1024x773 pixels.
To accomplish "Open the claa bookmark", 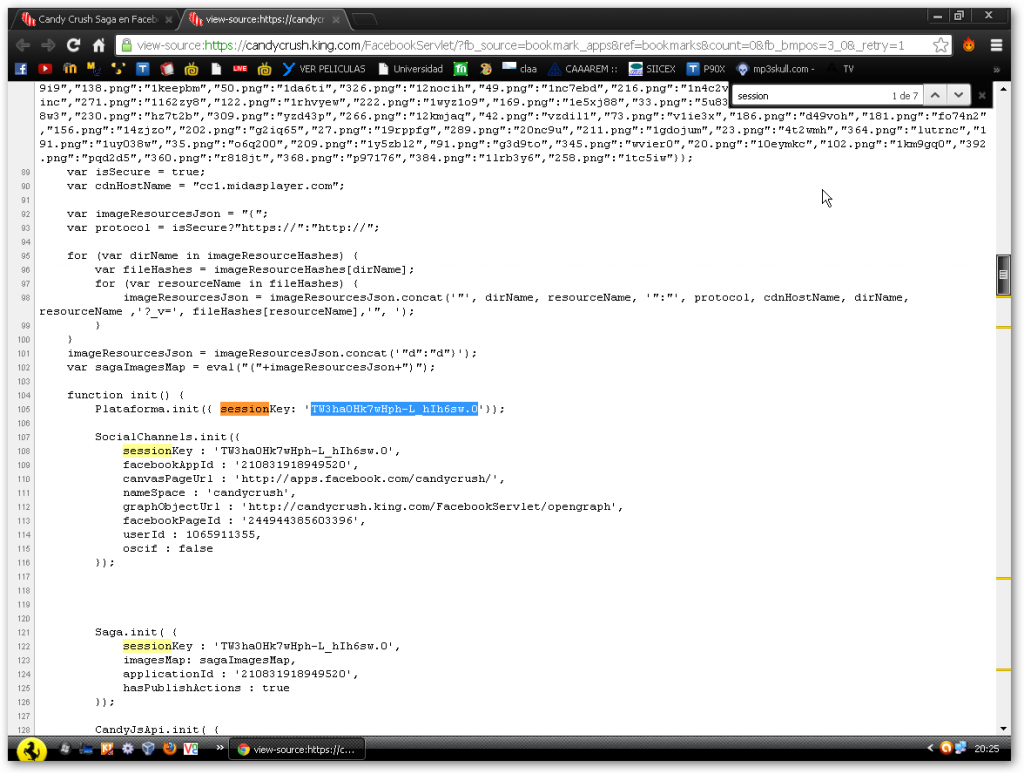I will [520, 69].
